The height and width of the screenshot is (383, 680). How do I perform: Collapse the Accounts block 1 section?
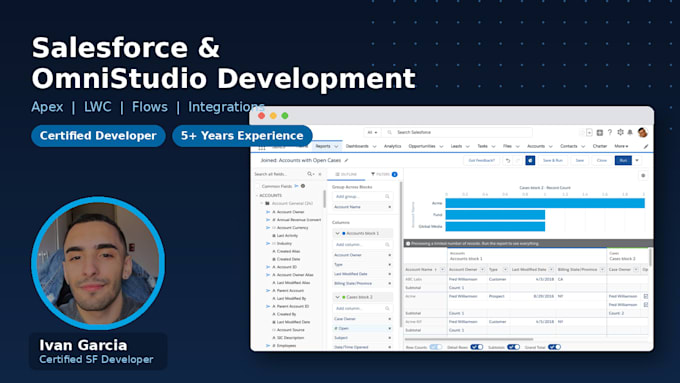[337, 233]
